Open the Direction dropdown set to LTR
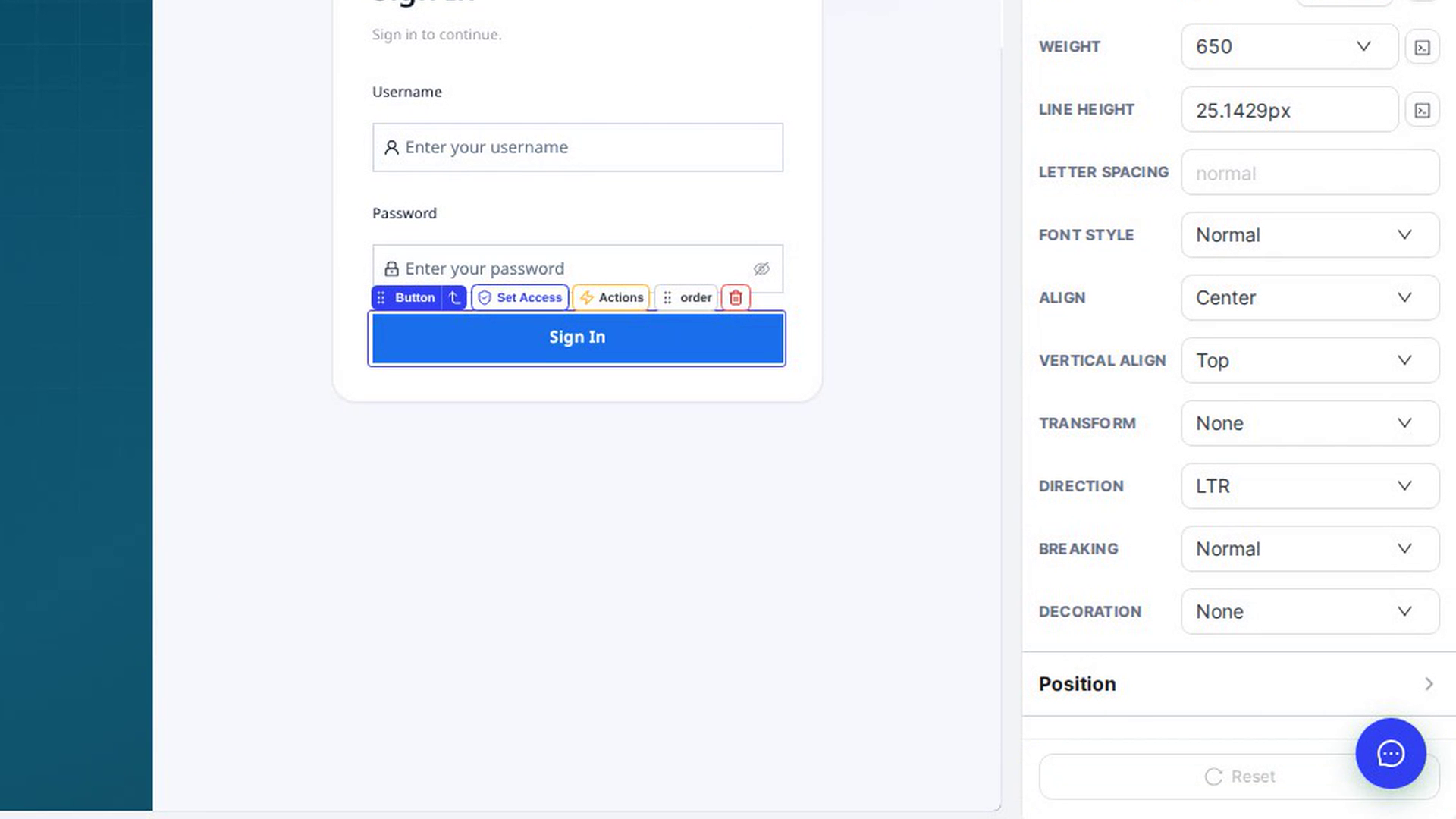The image size is (1456, 819). [x=1310, y=486]
